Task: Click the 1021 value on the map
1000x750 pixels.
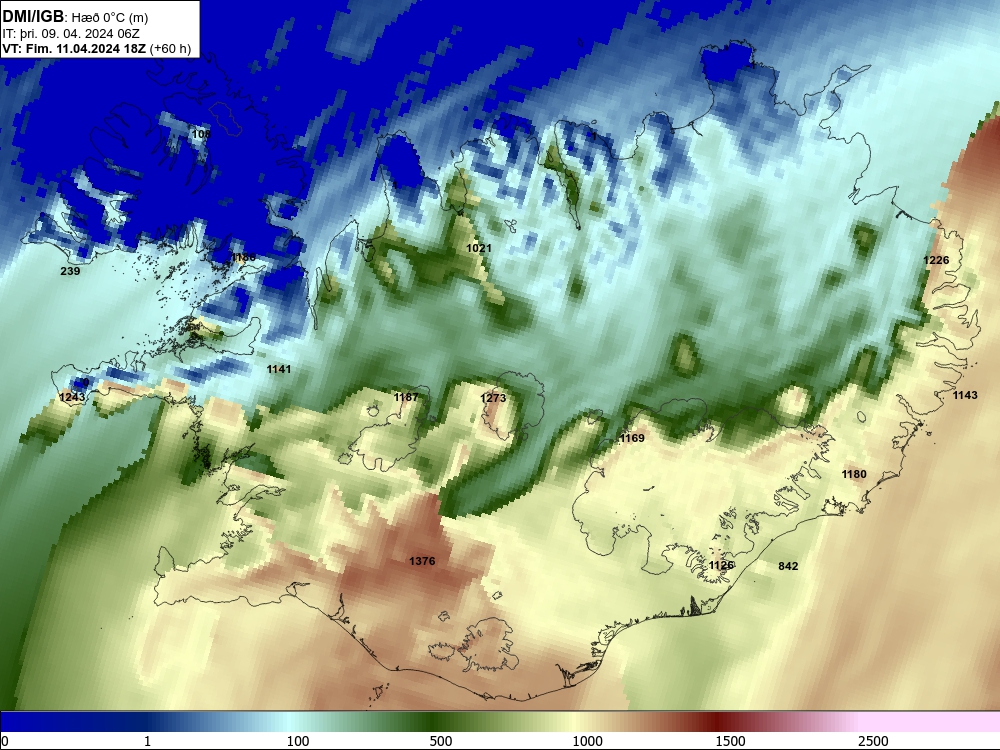Action: click(479, 248)
